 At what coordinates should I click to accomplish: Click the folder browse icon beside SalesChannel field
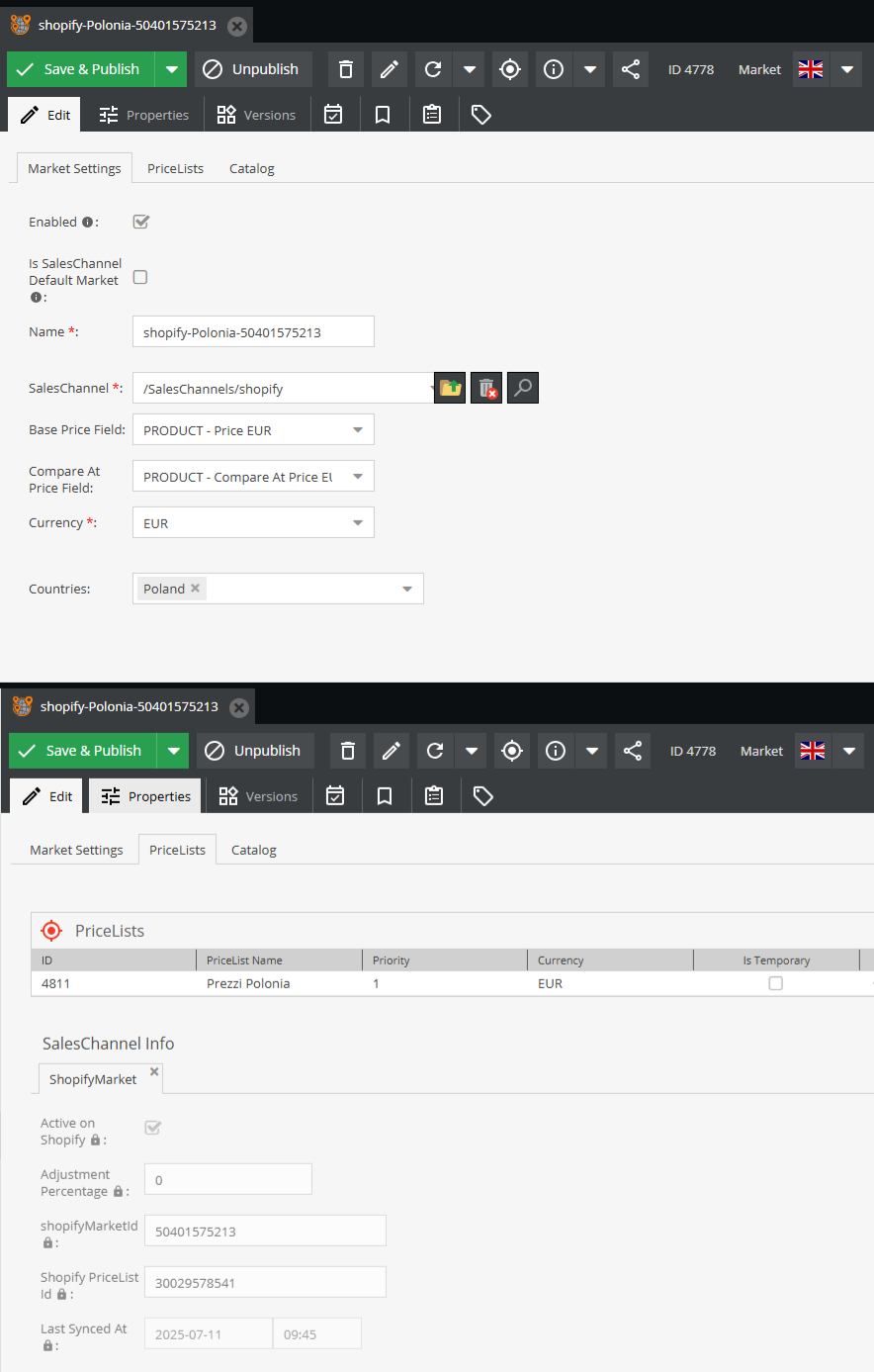point(451,388)
